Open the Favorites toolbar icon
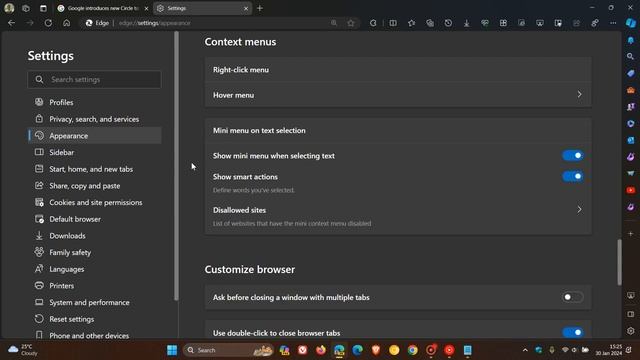 [411, 23]
